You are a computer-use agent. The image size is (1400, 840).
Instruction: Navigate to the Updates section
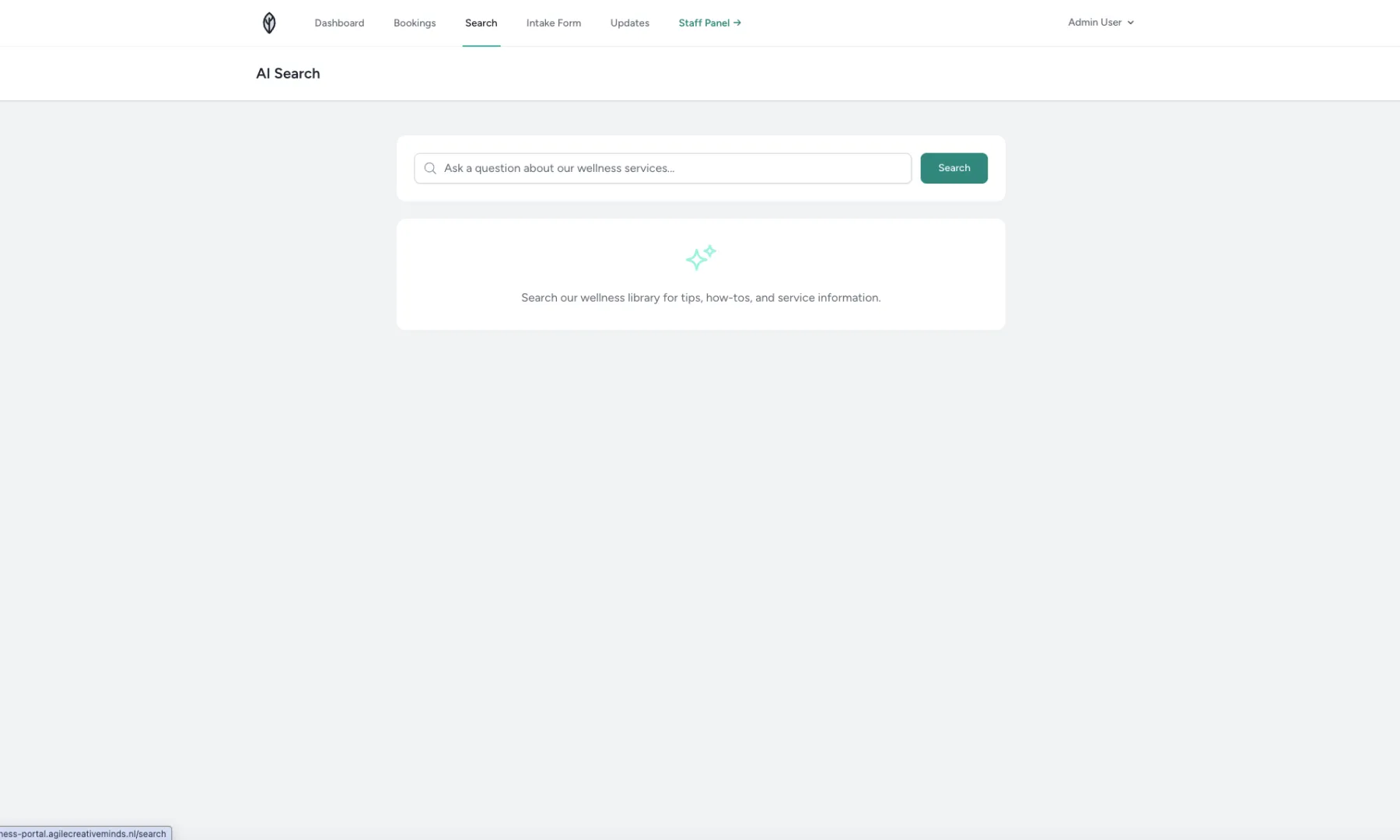pos(628,23)
